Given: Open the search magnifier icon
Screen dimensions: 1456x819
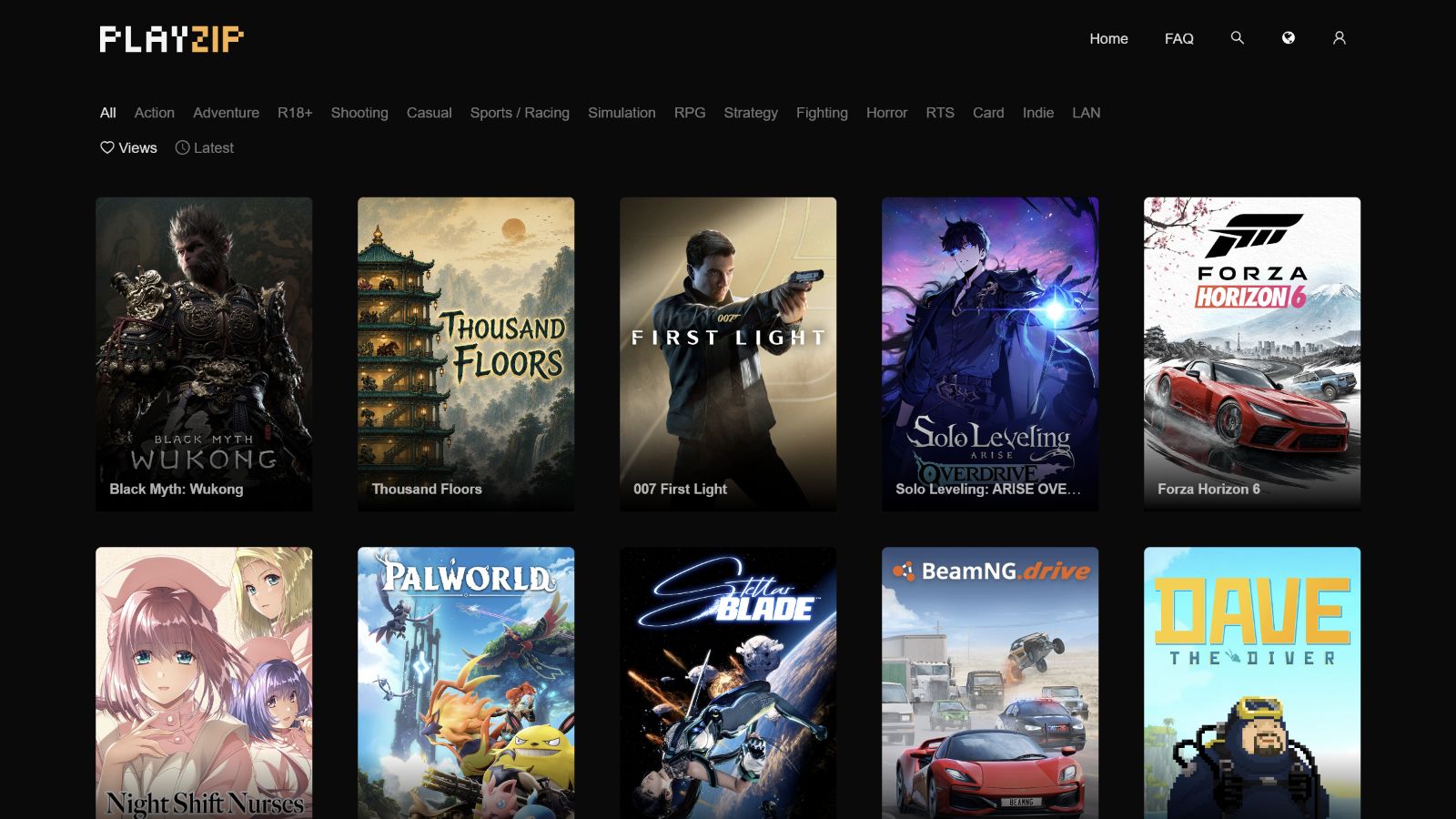Looking at the screenshot, I should (x=1237, y=38).
